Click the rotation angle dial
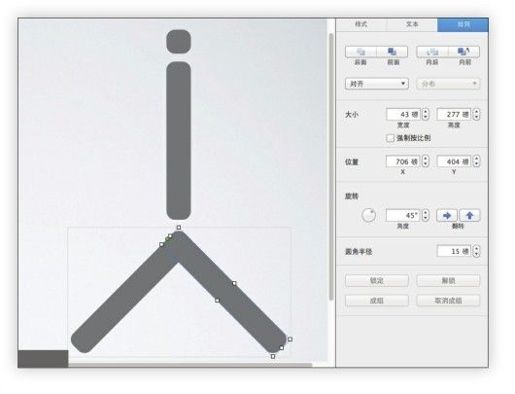The image size is (515, 394). [369, 215]
